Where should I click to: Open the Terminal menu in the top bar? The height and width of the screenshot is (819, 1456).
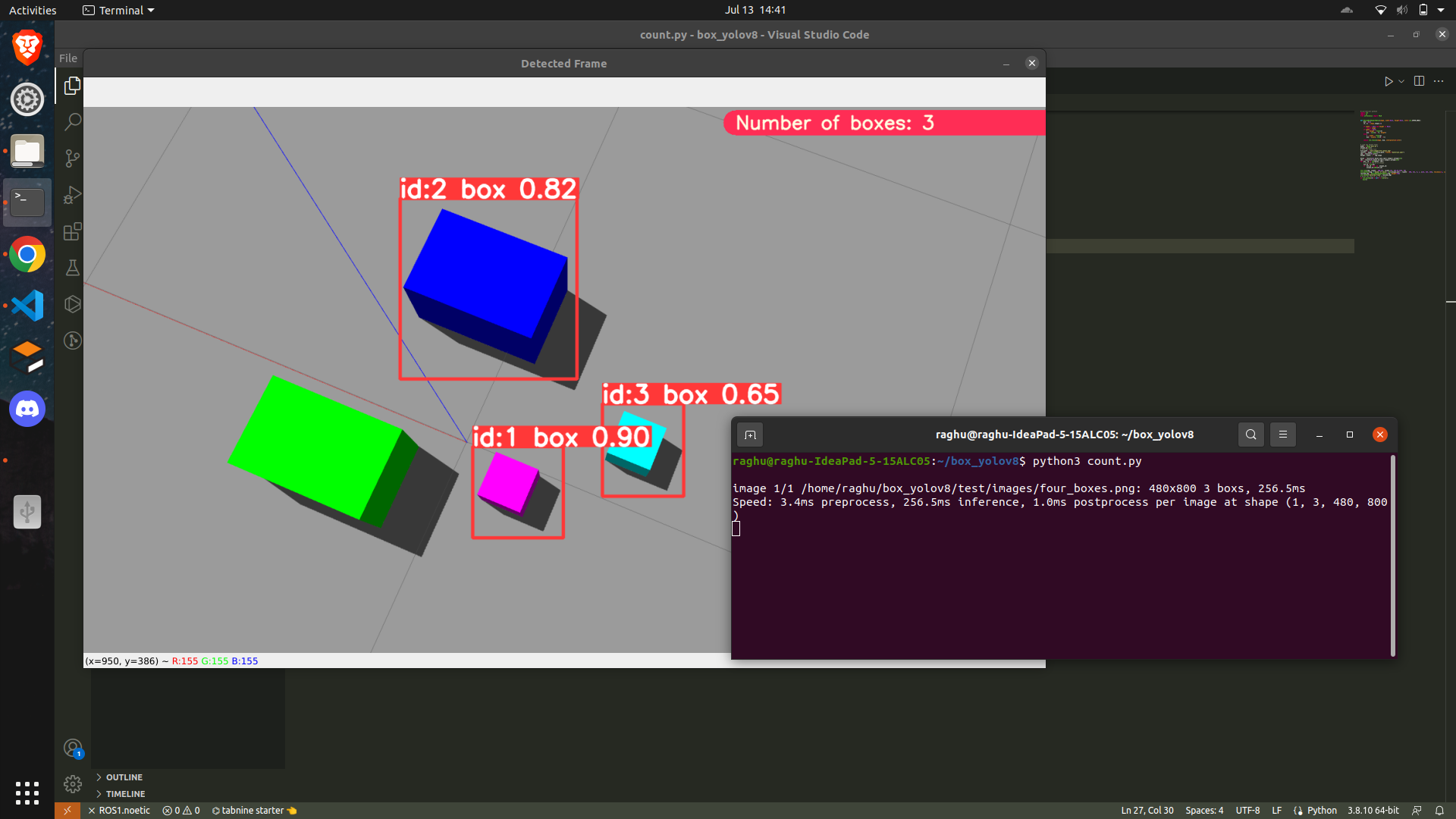coord(118,10)
